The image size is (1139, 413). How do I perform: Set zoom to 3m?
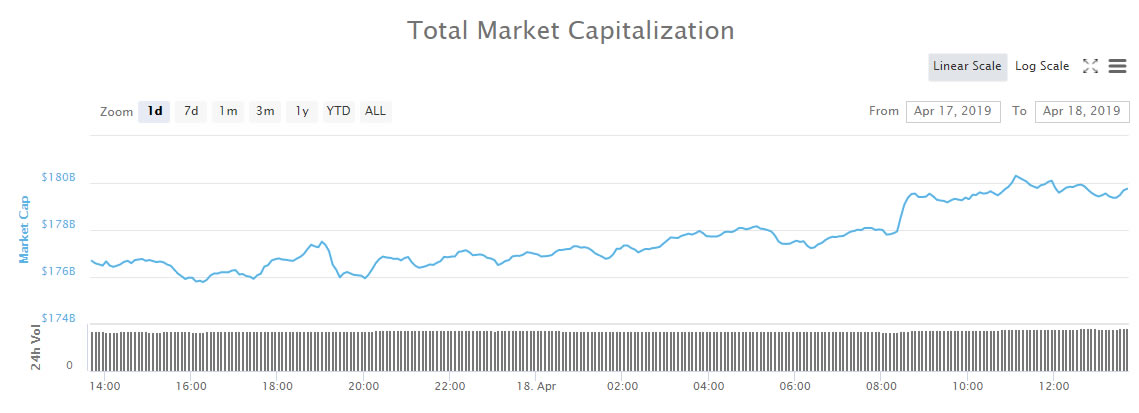265,111
